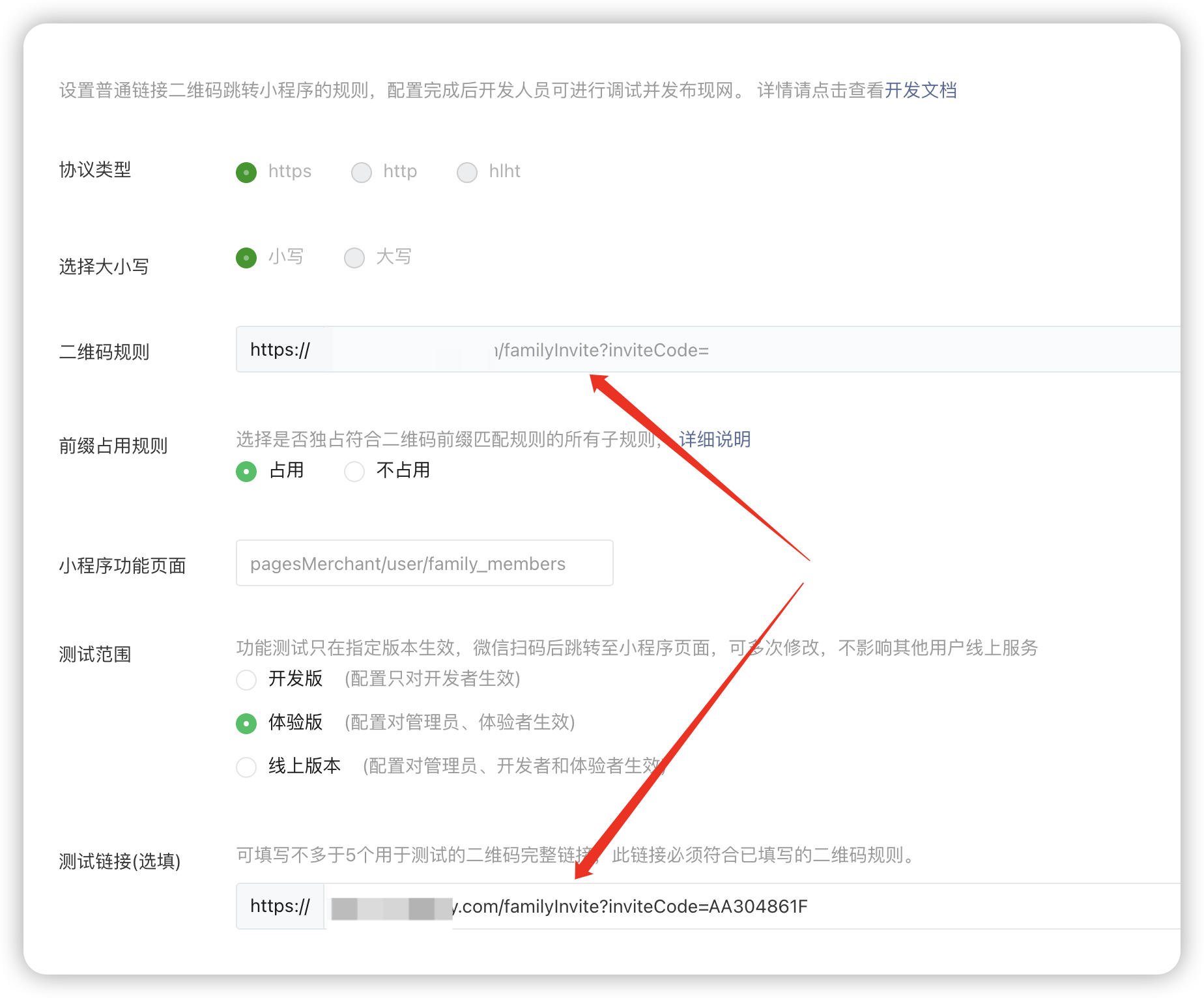This screenshot has height=998, width=1204.
Task: Click the 测试链接(选填) label
Action: click(120, 861)
